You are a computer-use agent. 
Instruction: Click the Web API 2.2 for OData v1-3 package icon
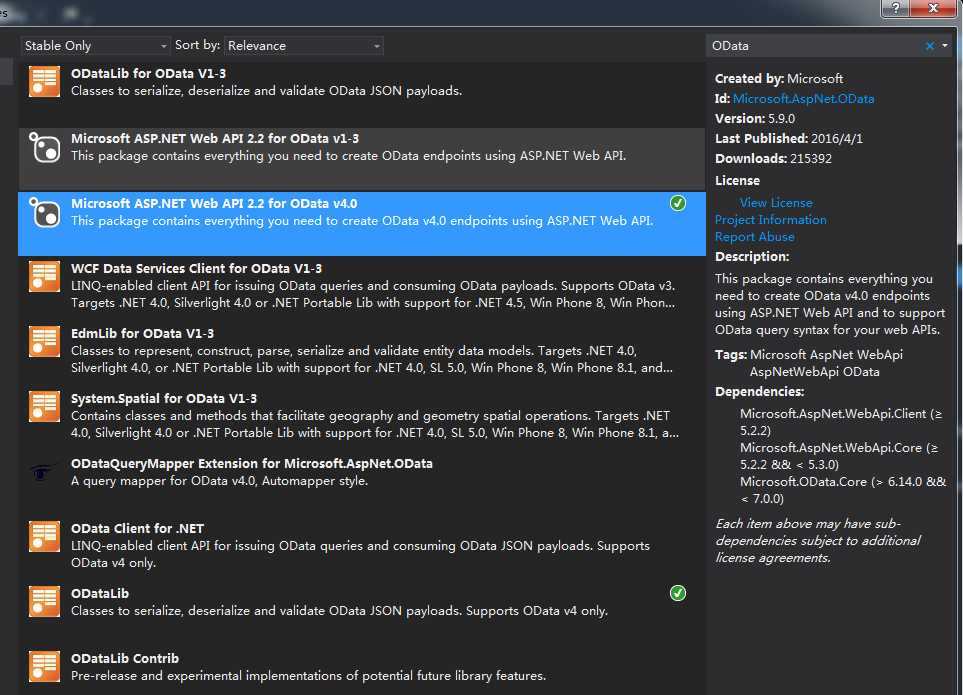click(44, 147)
